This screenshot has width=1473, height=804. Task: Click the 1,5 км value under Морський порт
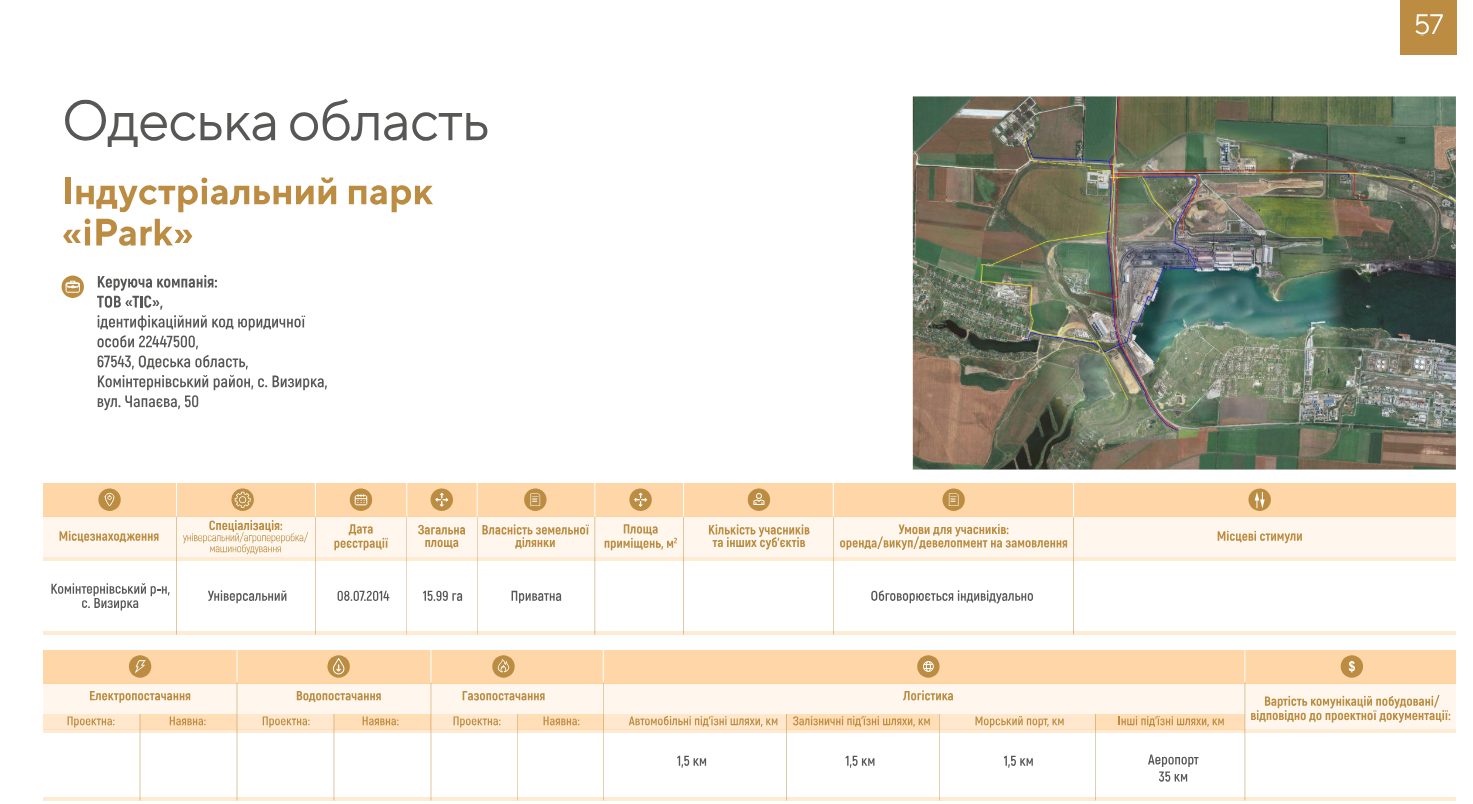[1018, 762]
